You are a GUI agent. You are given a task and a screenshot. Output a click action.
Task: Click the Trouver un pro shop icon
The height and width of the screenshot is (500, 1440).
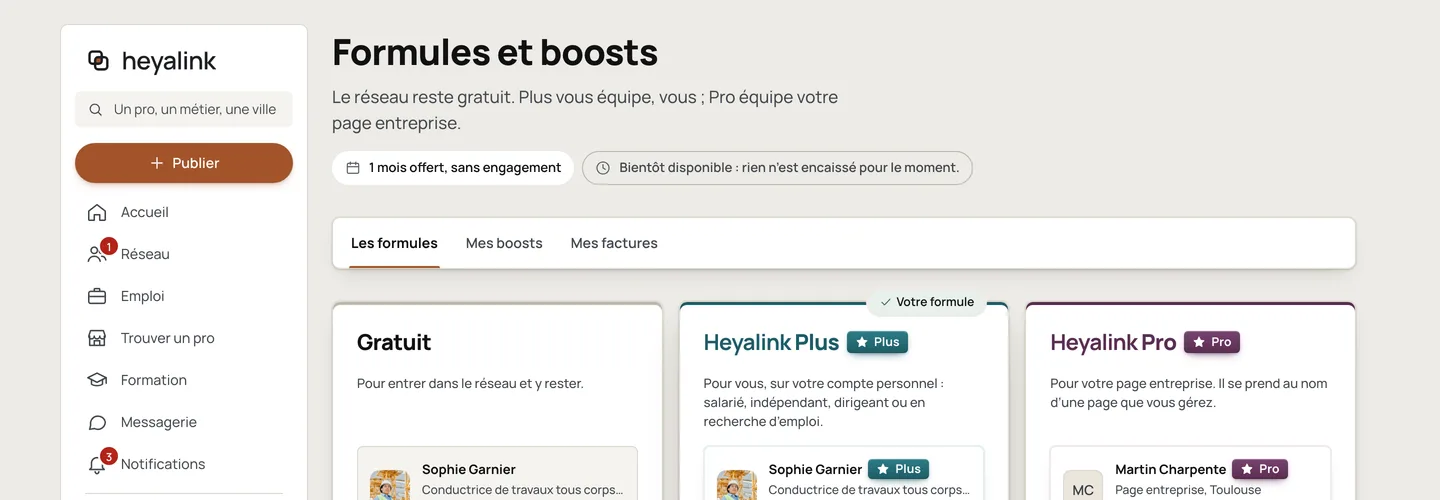pyautogui.click(x=97, y=338)
